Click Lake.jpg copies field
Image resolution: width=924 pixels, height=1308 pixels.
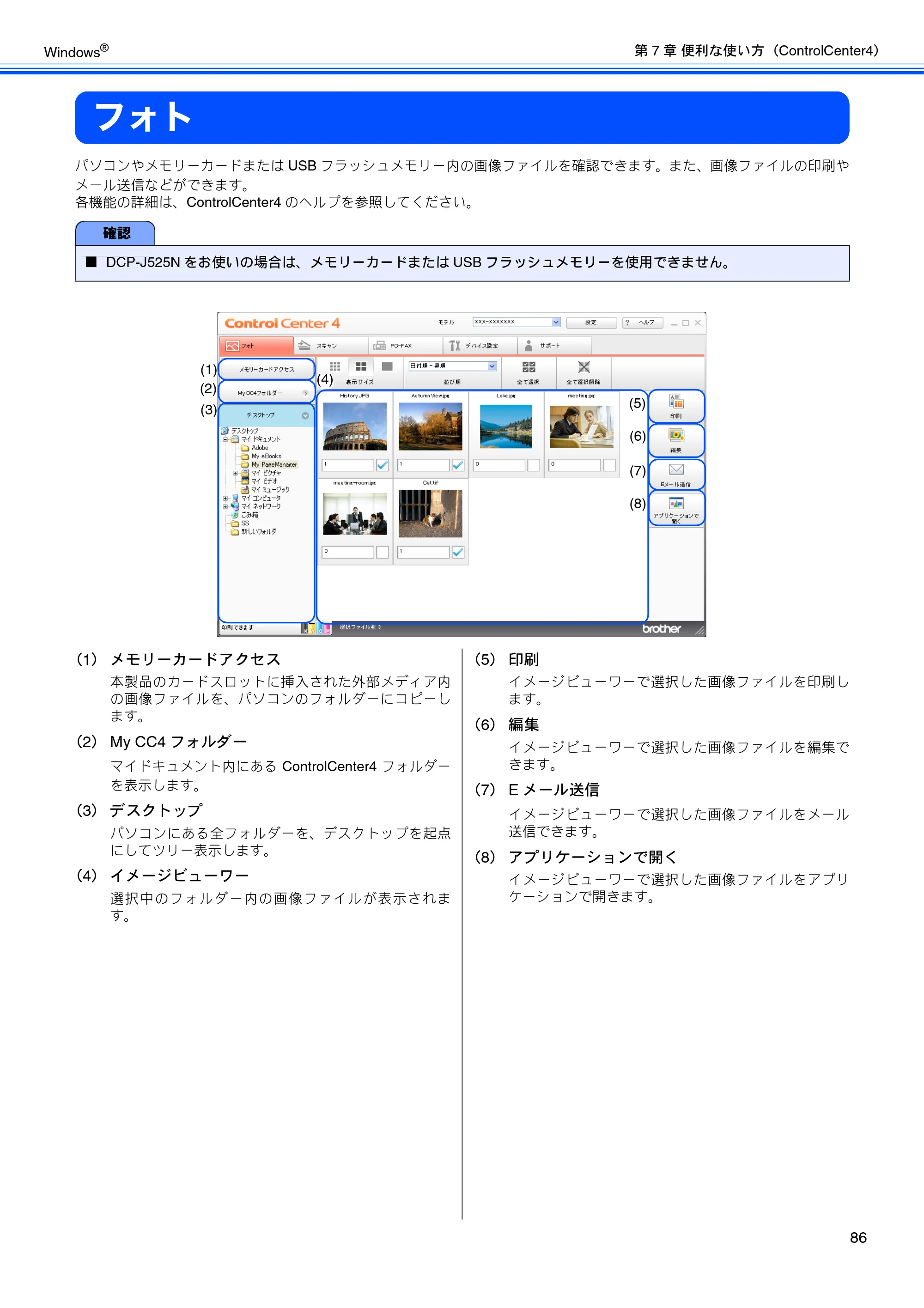coord(499,465)
